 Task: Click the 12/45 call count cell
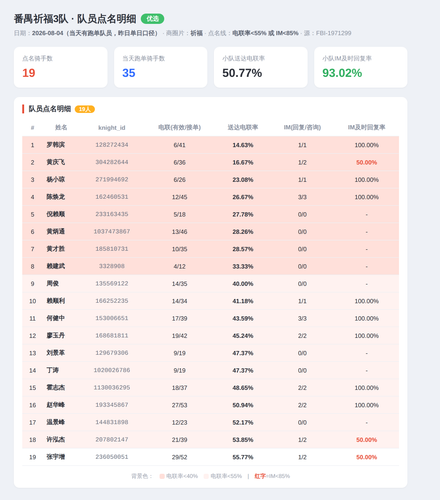pos(179,197)
